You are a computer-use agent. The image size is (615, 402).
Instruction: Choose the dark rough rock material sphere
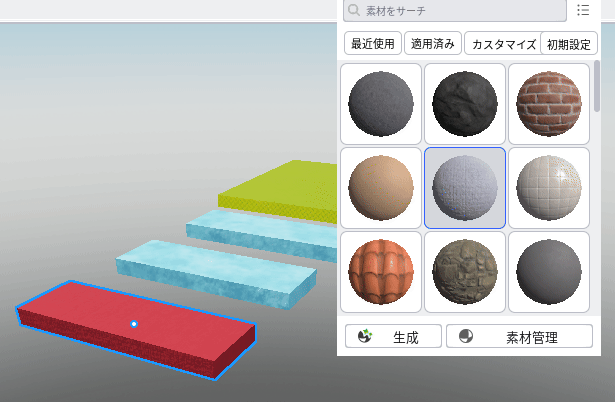[x=465, y=104]
